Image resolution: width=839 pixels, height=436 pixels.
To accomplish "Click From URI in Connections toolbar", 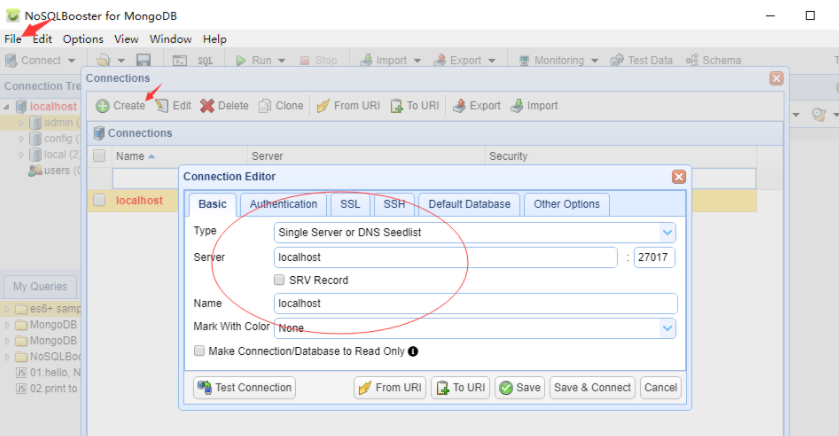I will pos(348,106).
